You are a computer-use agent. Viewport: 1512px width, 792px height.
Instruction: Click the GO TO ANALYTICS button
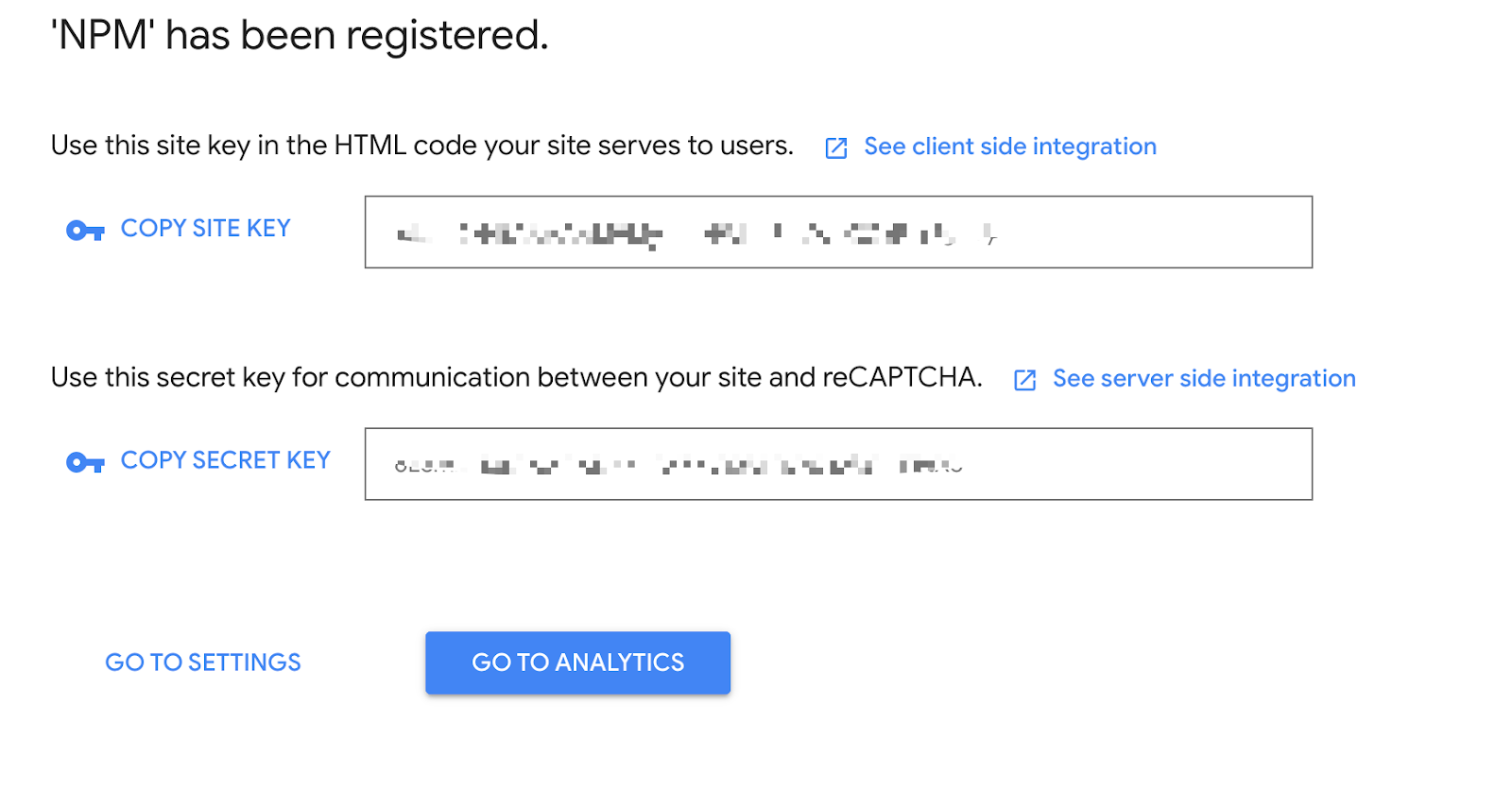click(577, 663)
